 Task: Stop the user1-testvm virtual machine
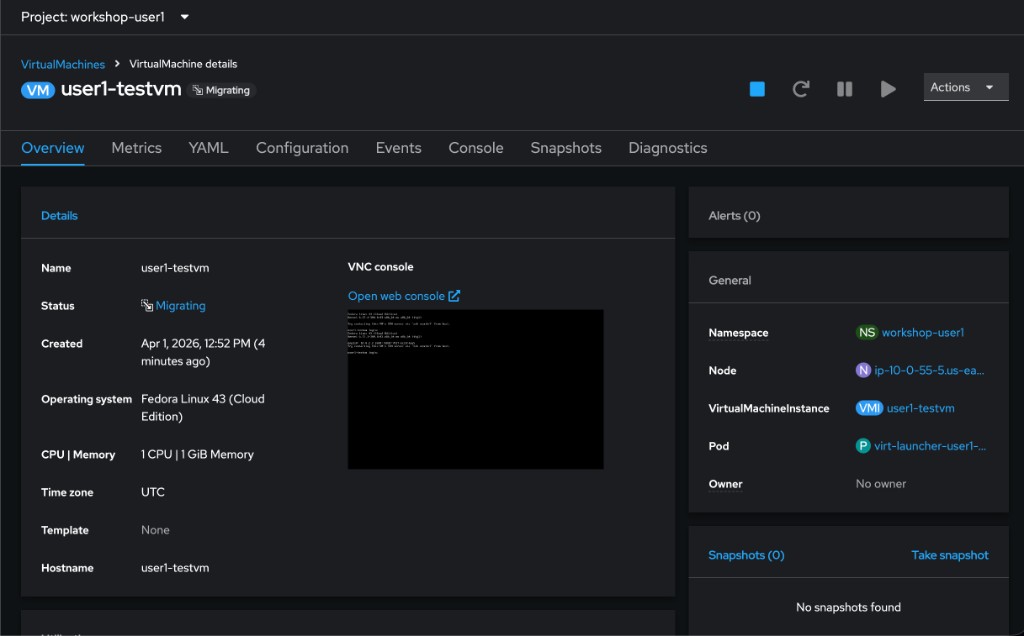757,88
